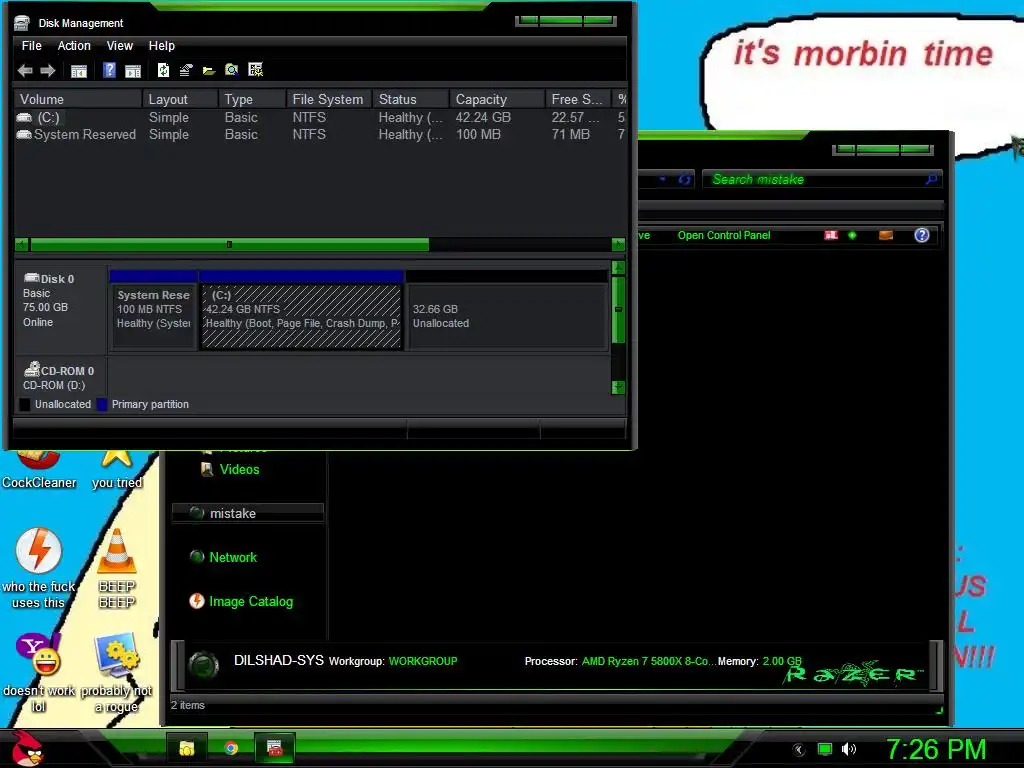Click the File System column header

click(x=328, y=99)
